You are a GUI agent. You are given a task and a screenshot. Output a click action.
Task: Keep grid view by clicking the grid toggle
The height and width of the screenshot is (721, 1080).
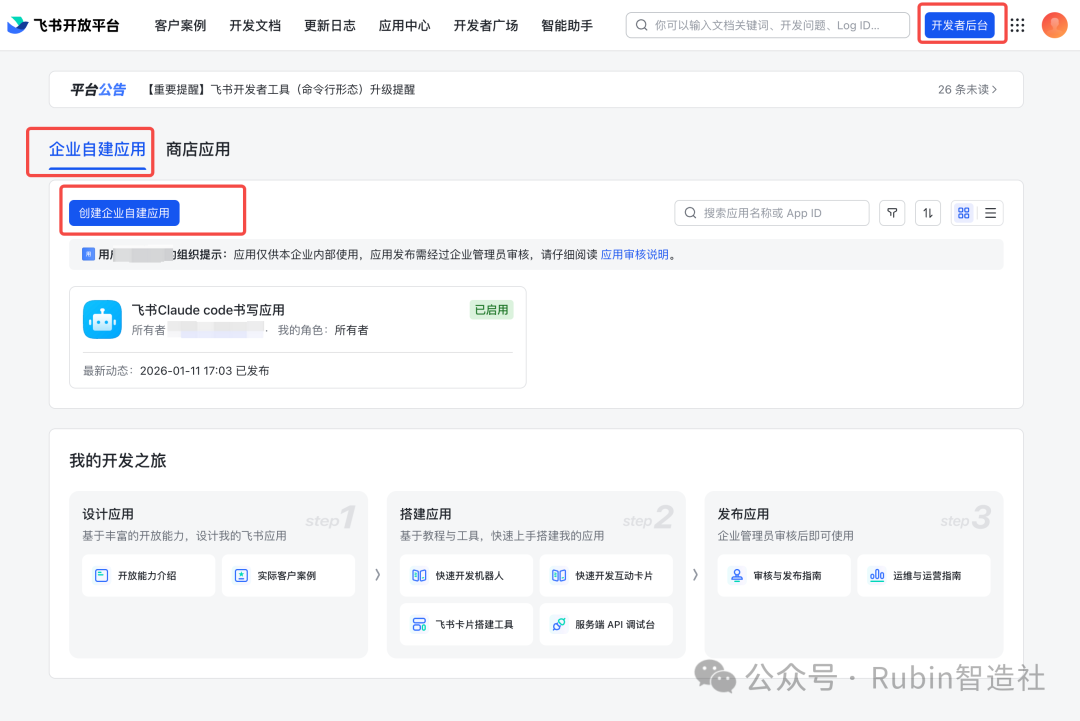(x=963, y=212)
